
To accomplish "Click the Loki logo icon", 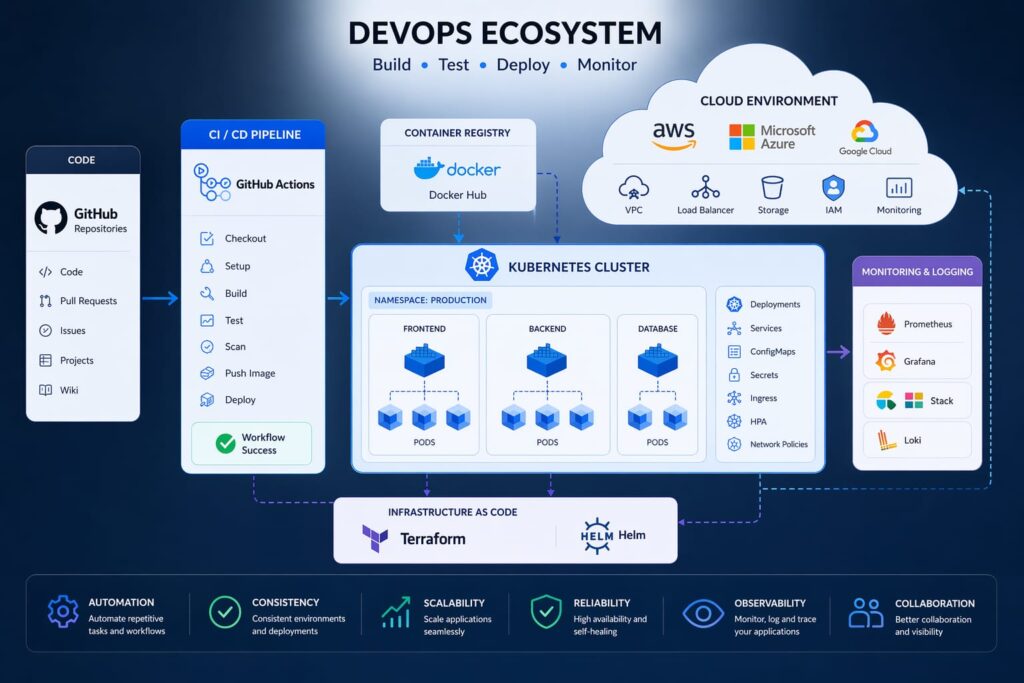I will [x=886, y=440].
